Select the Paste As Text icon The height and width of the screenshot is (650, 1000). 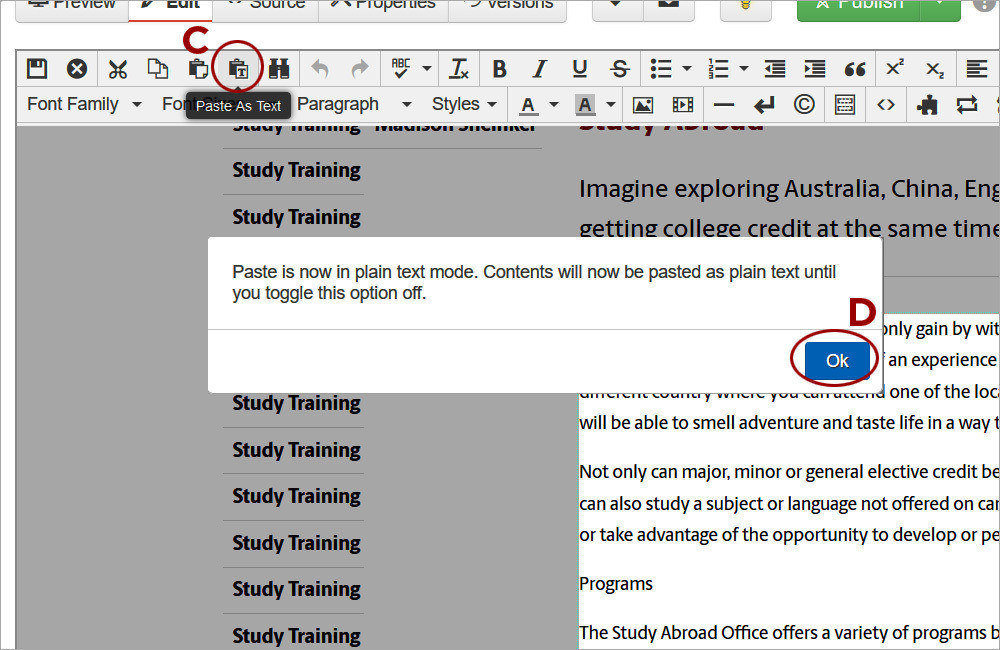[238, 68]
